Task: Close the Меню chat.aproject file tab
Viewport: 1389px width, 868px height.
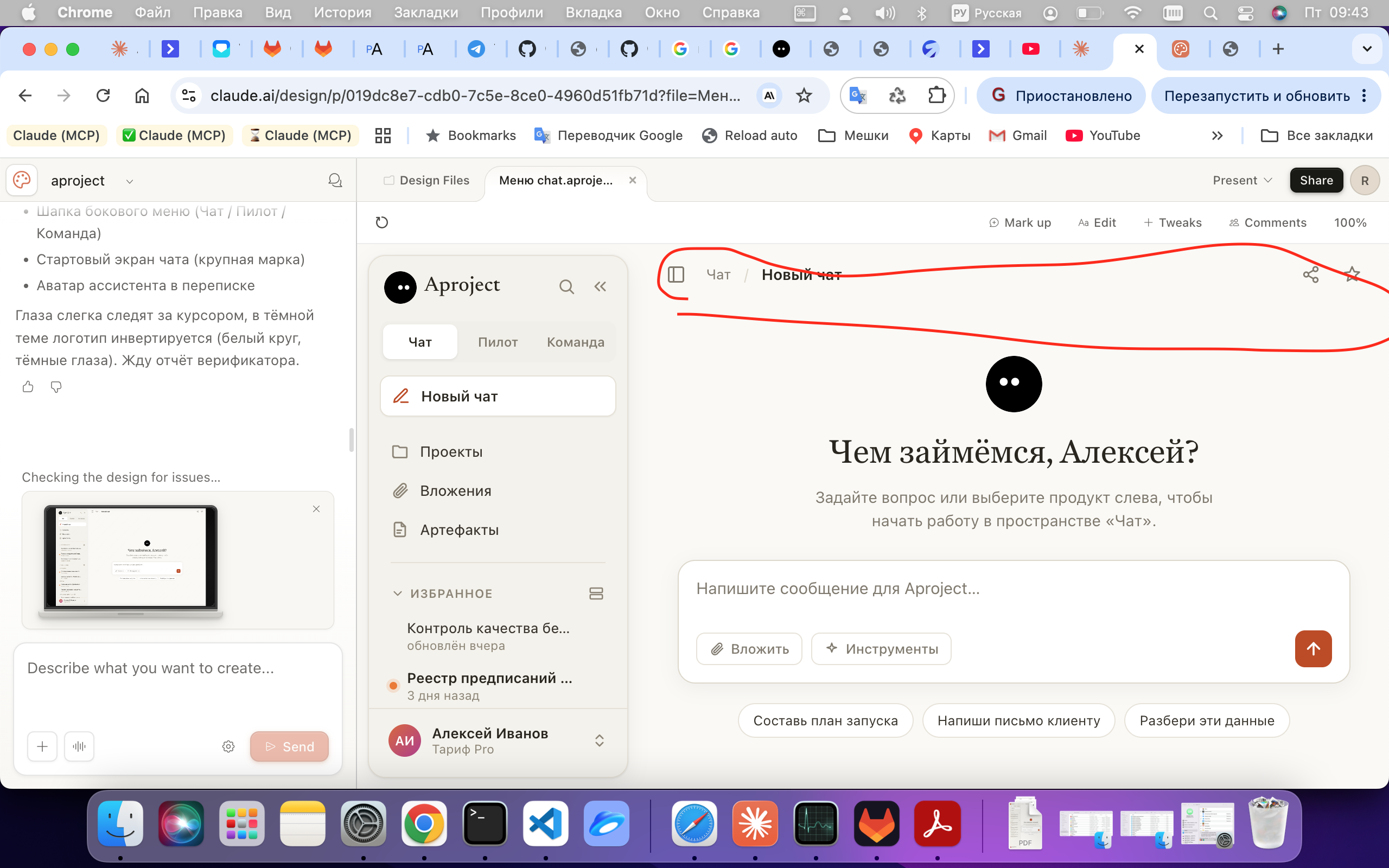Action: pyautogui.click(x=633, y=180)
